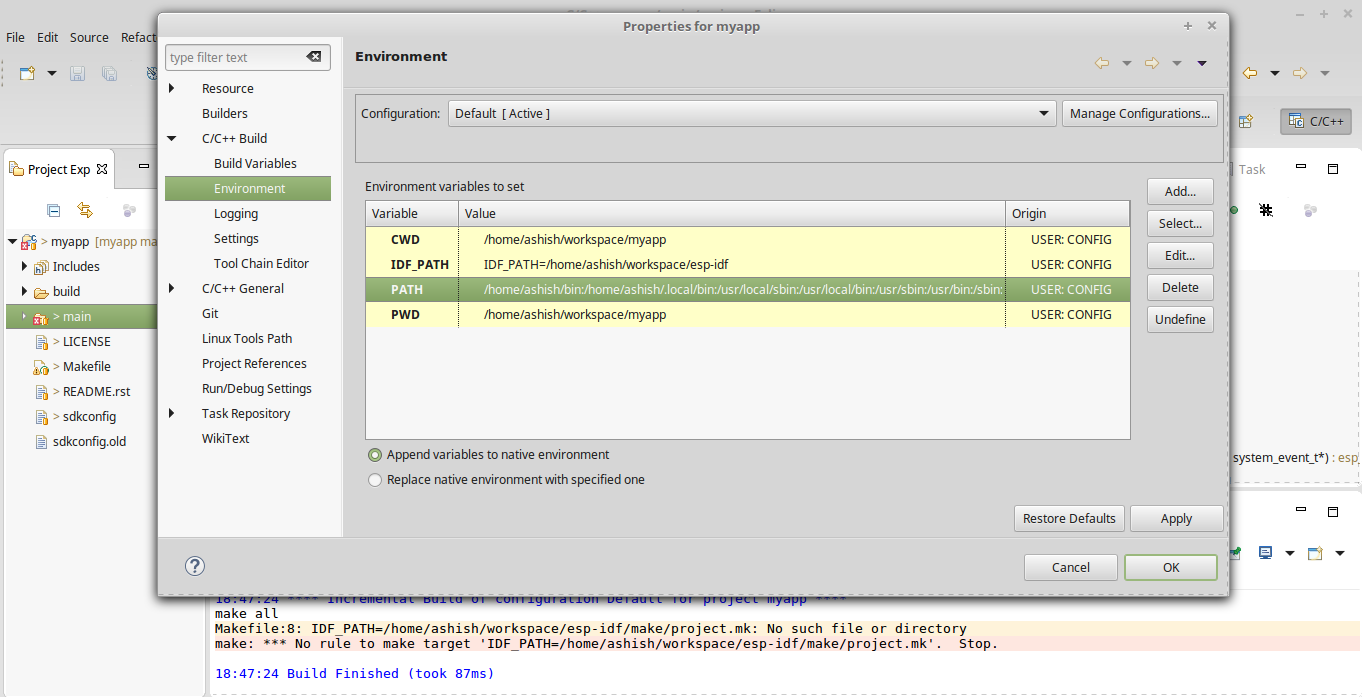This screenshot has height=697, width=1362.
Task: Open the Edit menu
Action: click(x=47, y=37)
